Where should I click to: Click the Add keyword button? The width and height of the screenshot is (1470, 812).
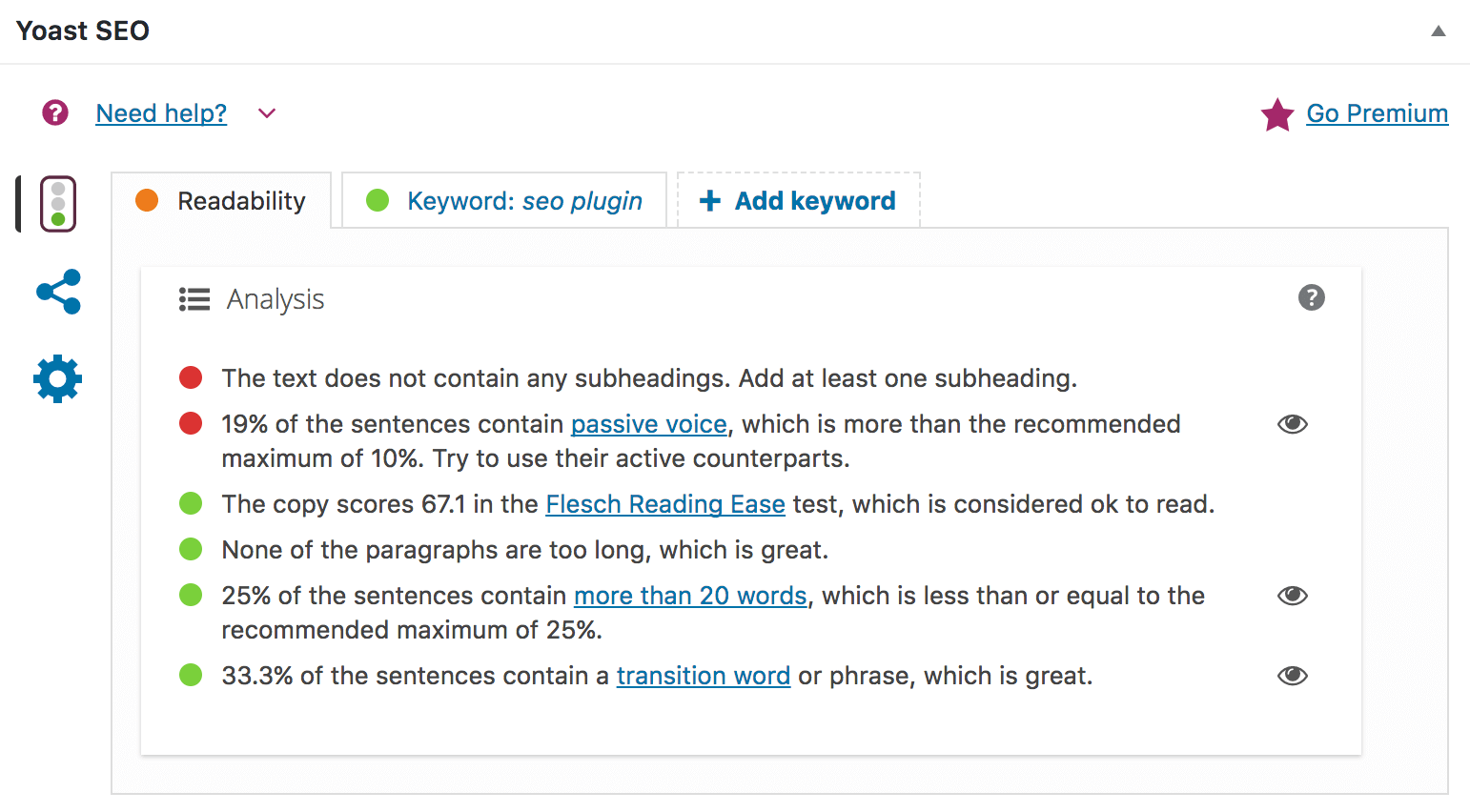(x=799, y=200)
